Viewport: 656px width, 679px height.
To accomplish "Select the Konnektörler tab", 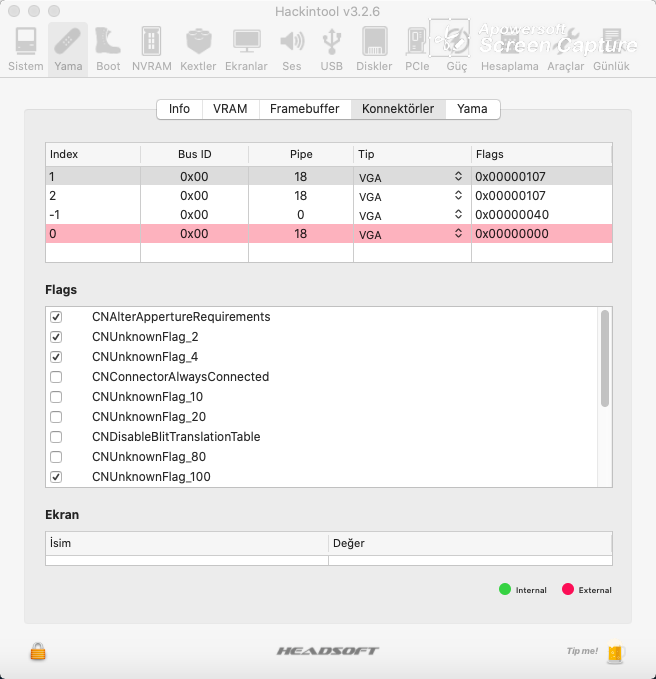I will click(398, 109).
